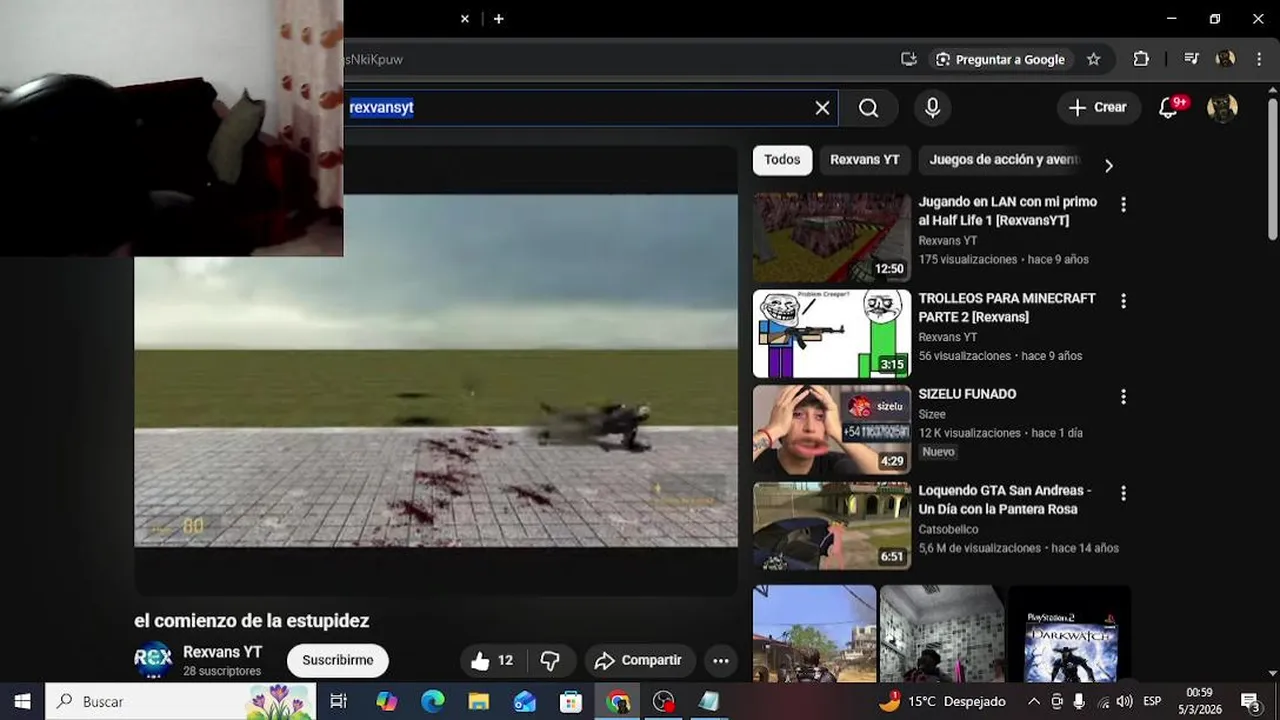This screenshot has width=1280, height=720.
Task: Open Rexvans YT channel avatar
Action: pyautogui.click(x=153, y=660)
